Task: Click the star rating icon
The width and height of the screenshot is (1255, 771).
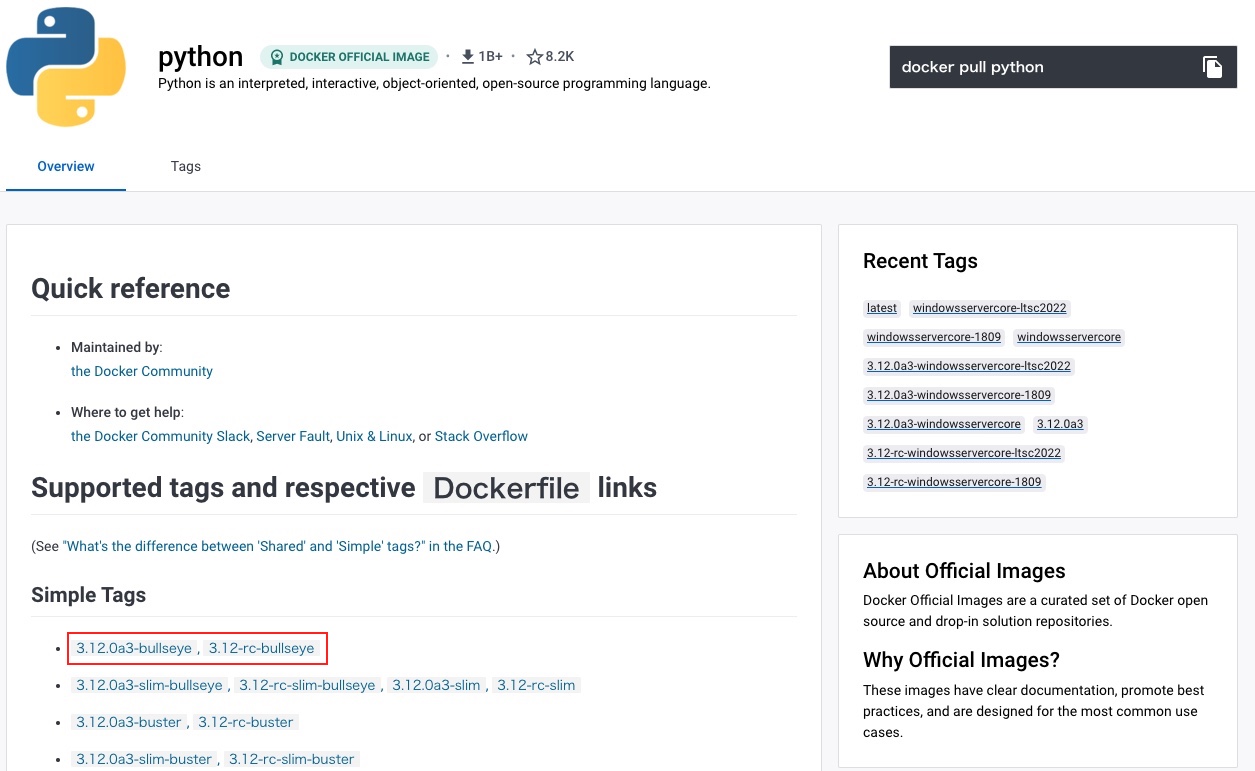Action: [534, 57]
